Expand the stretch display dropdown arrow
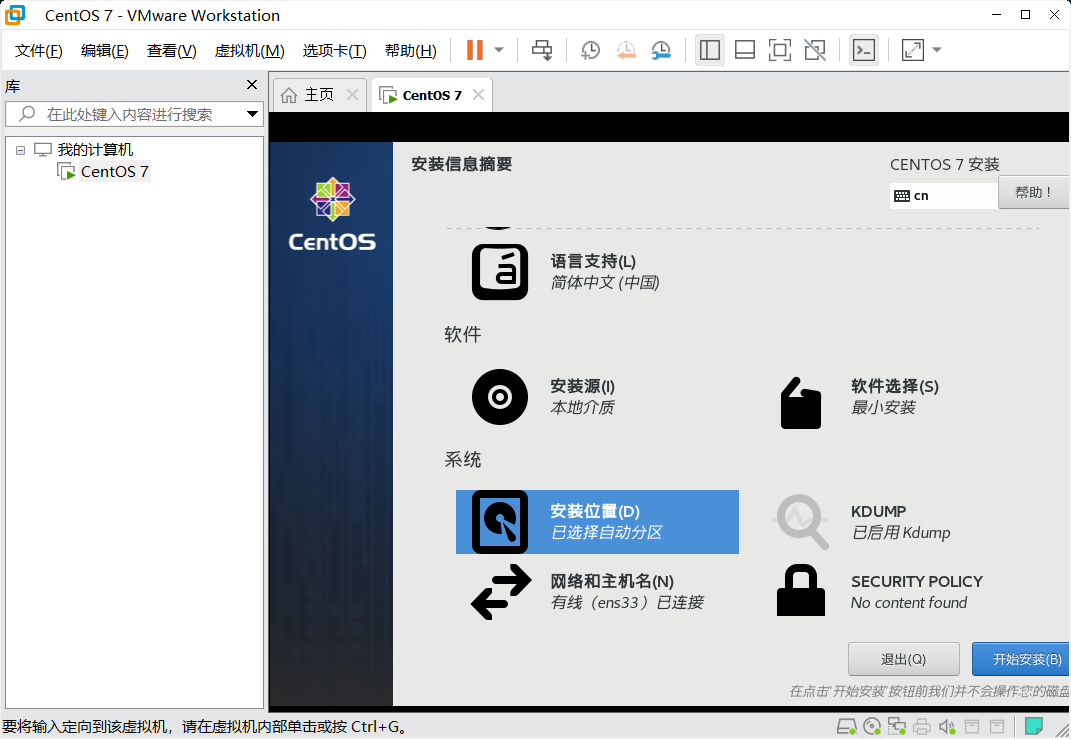The width and height of the screenshot is (1071, 739). coord(937,50)
